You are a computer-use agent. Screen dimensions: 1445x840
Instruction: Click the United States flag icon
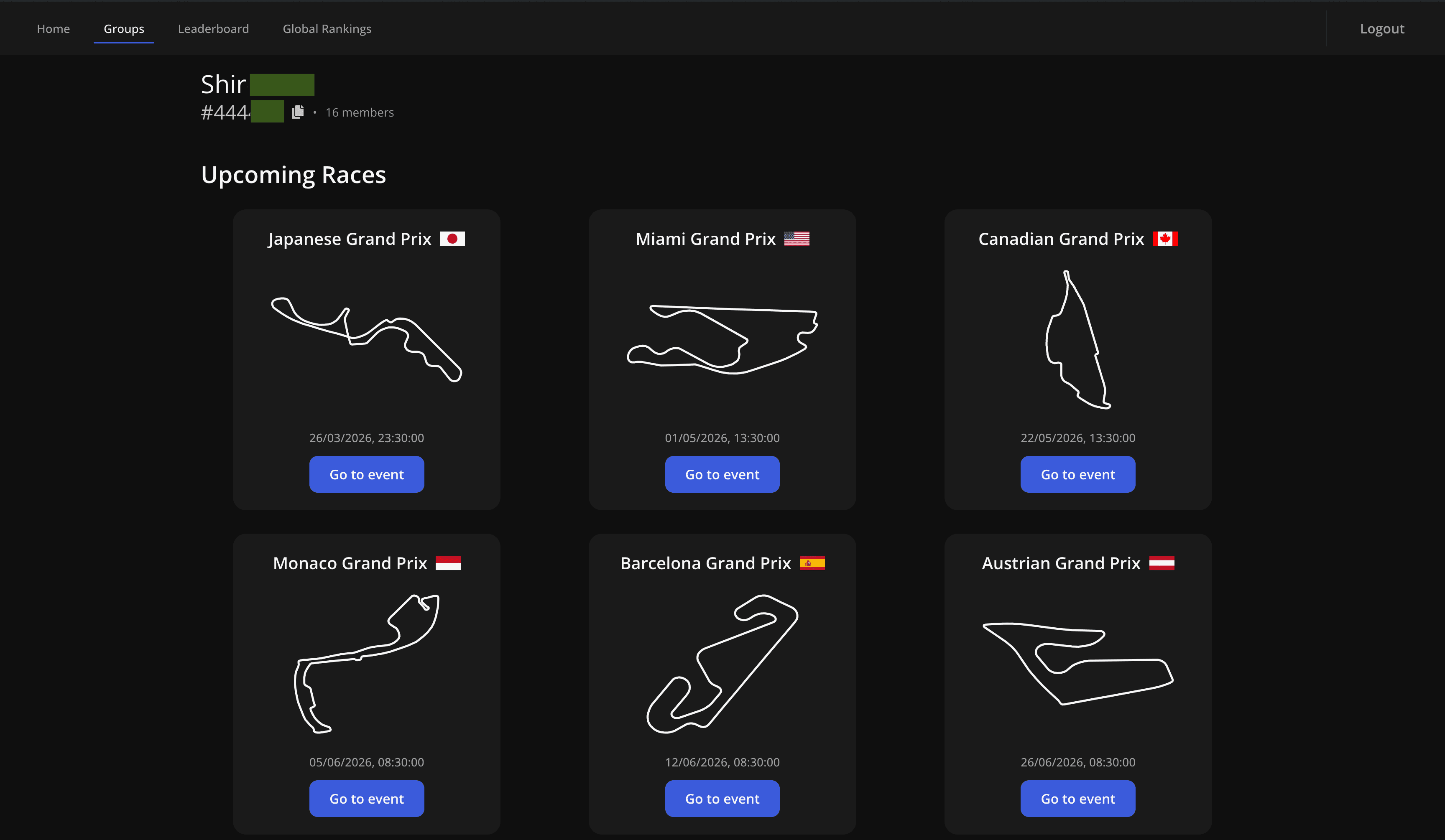pyautogui.click(x=797, y=238)
